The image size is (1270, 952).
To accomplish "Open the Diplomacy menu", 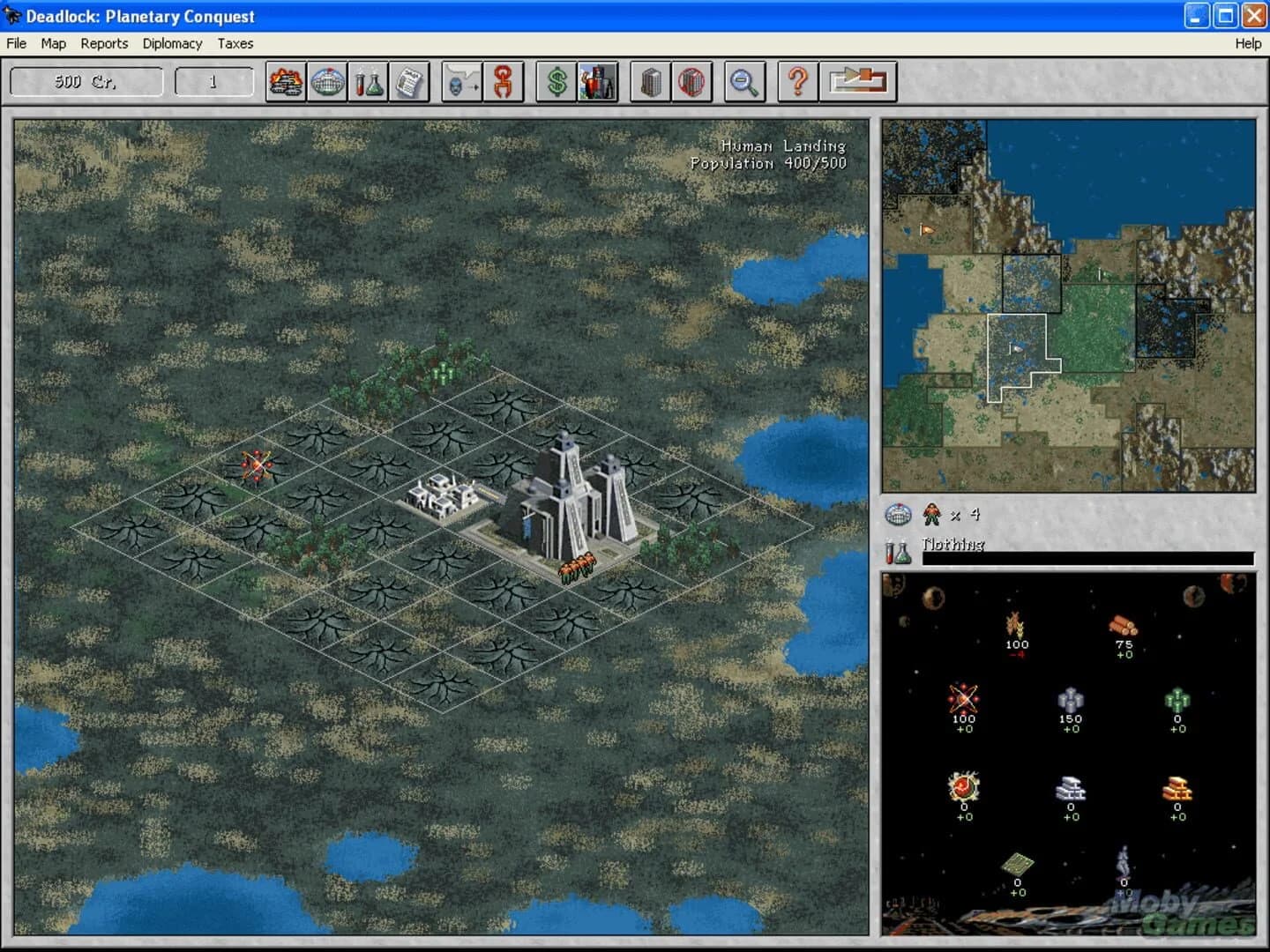I will [173, 43].
